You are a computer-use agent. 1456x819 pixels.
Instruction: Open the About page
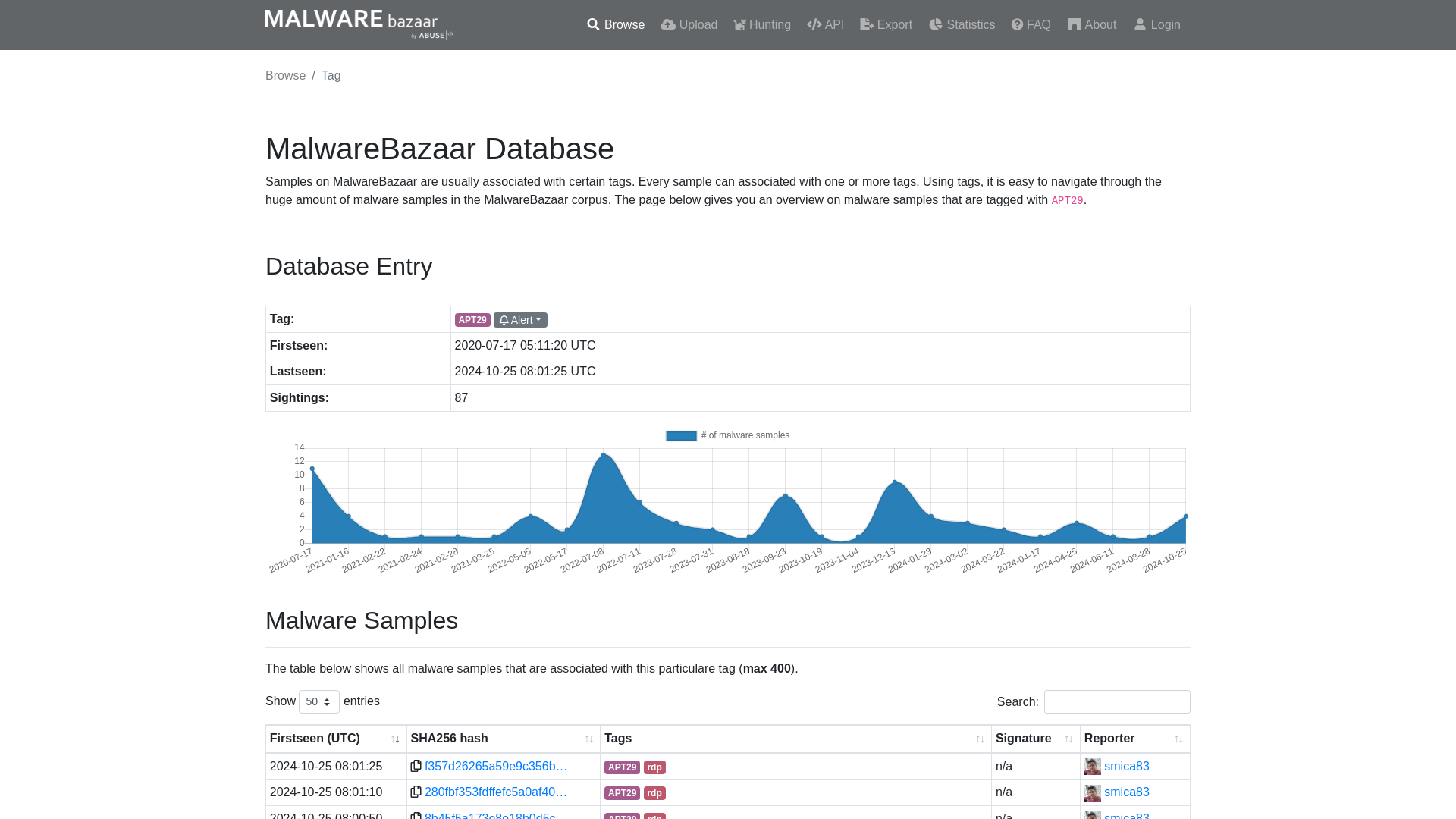[1092, 25]
